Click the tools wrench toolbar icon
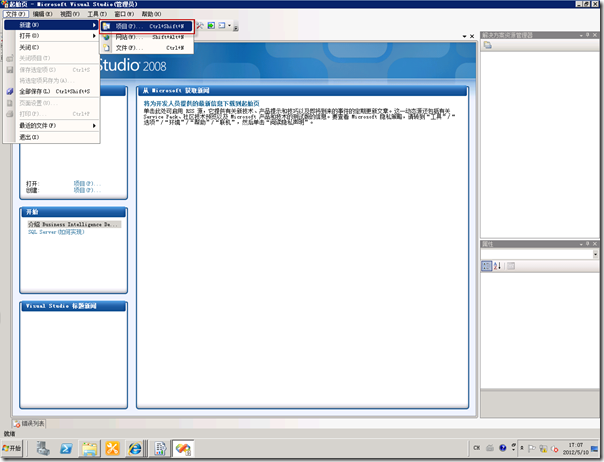 tap(200, 25)
